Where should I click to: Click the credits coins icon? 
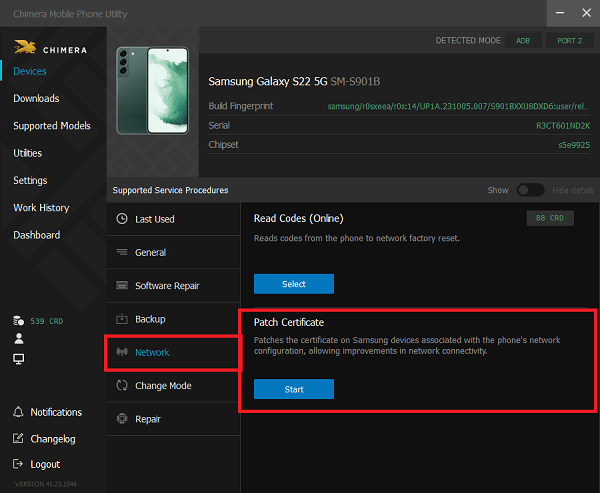18,321
